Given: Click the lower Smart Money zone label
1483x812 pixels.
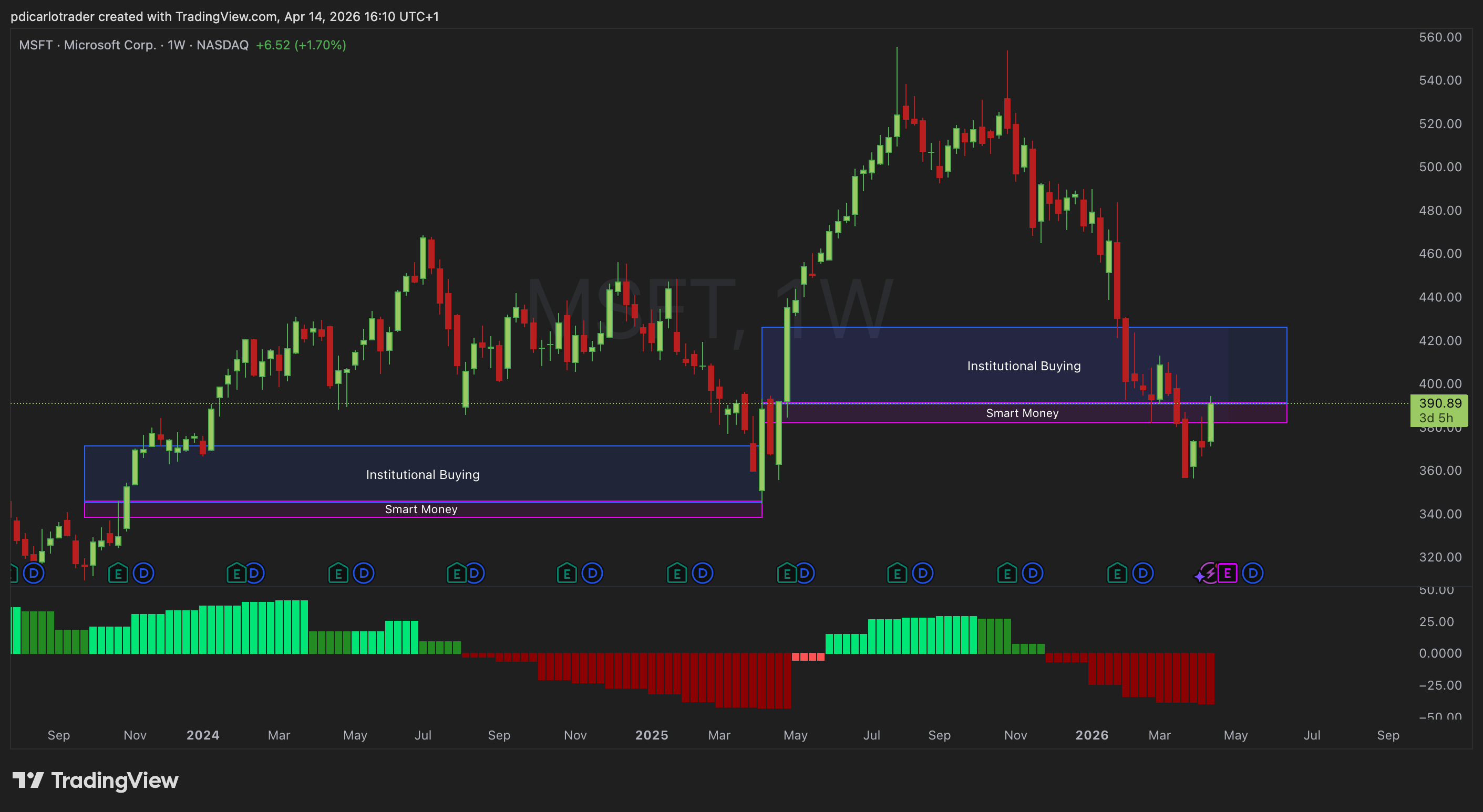Looking at the screenshot, I should click(x=421, y=509).
